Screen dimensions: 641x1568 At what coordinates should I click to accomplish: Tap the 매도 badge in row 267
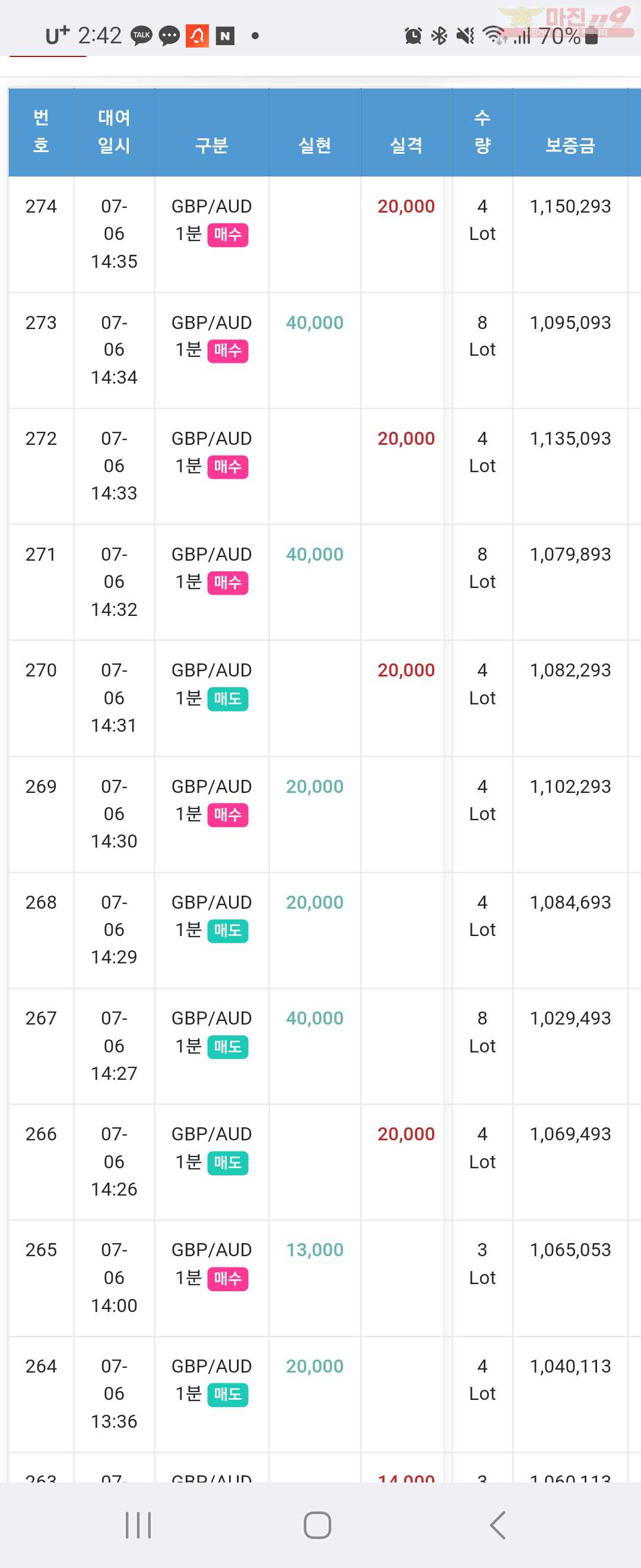(x=227, y=1047)
